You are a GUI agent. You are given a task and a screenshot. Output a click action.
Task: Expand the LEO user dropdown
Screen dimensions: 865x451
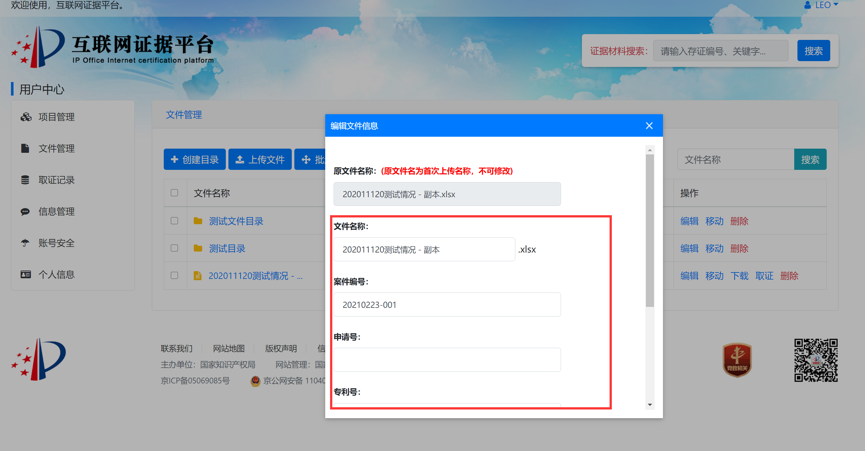pyautogui.click(x=822, y=5)
